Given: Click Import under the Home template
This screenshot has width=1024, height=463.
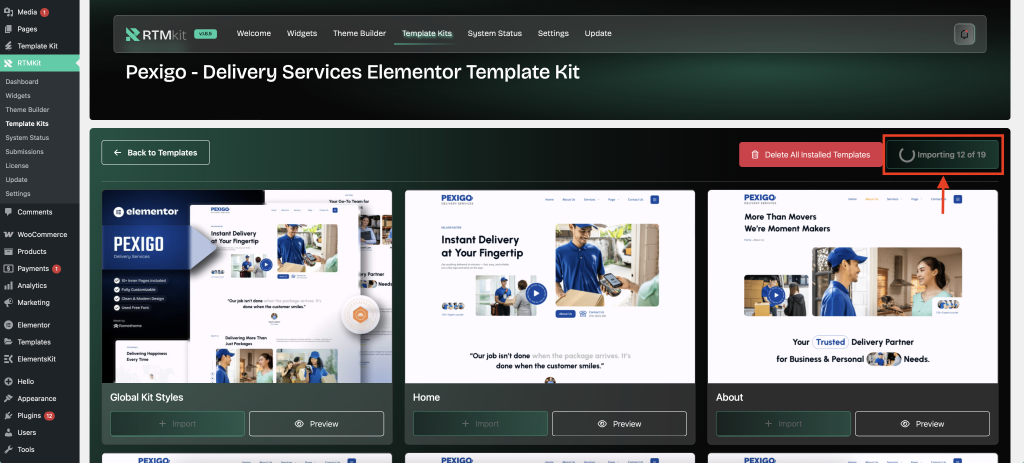Looking at the screenshot, I should pos(481,424).
